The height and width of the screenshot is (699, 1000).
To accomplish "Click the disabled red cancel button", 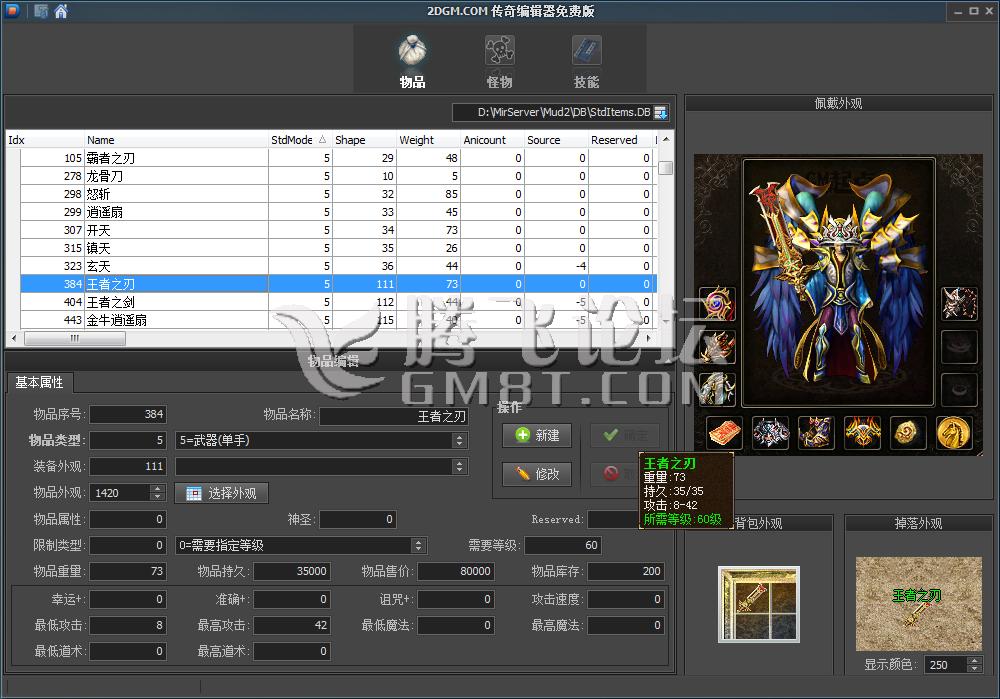I will point(614,474).
